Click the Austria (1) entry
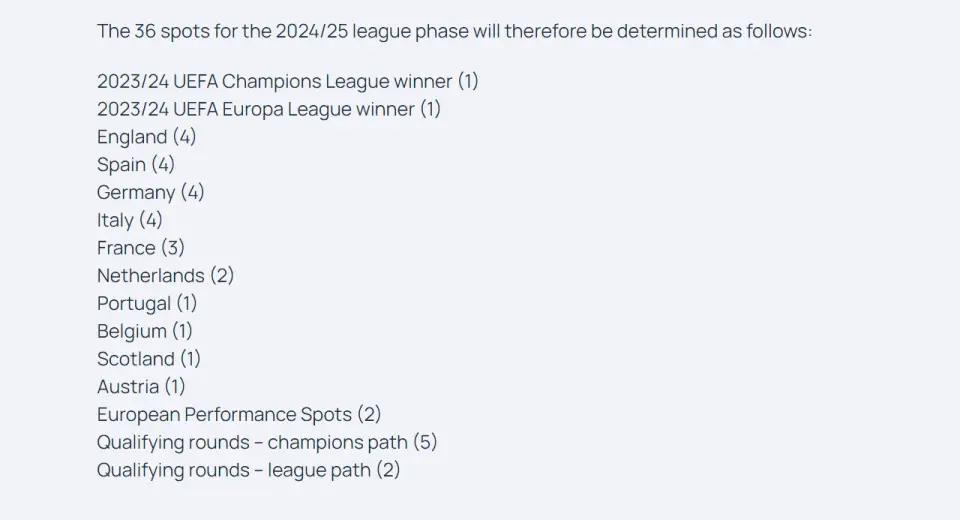Viewport: 960px width, 520px height. [141, 386]
